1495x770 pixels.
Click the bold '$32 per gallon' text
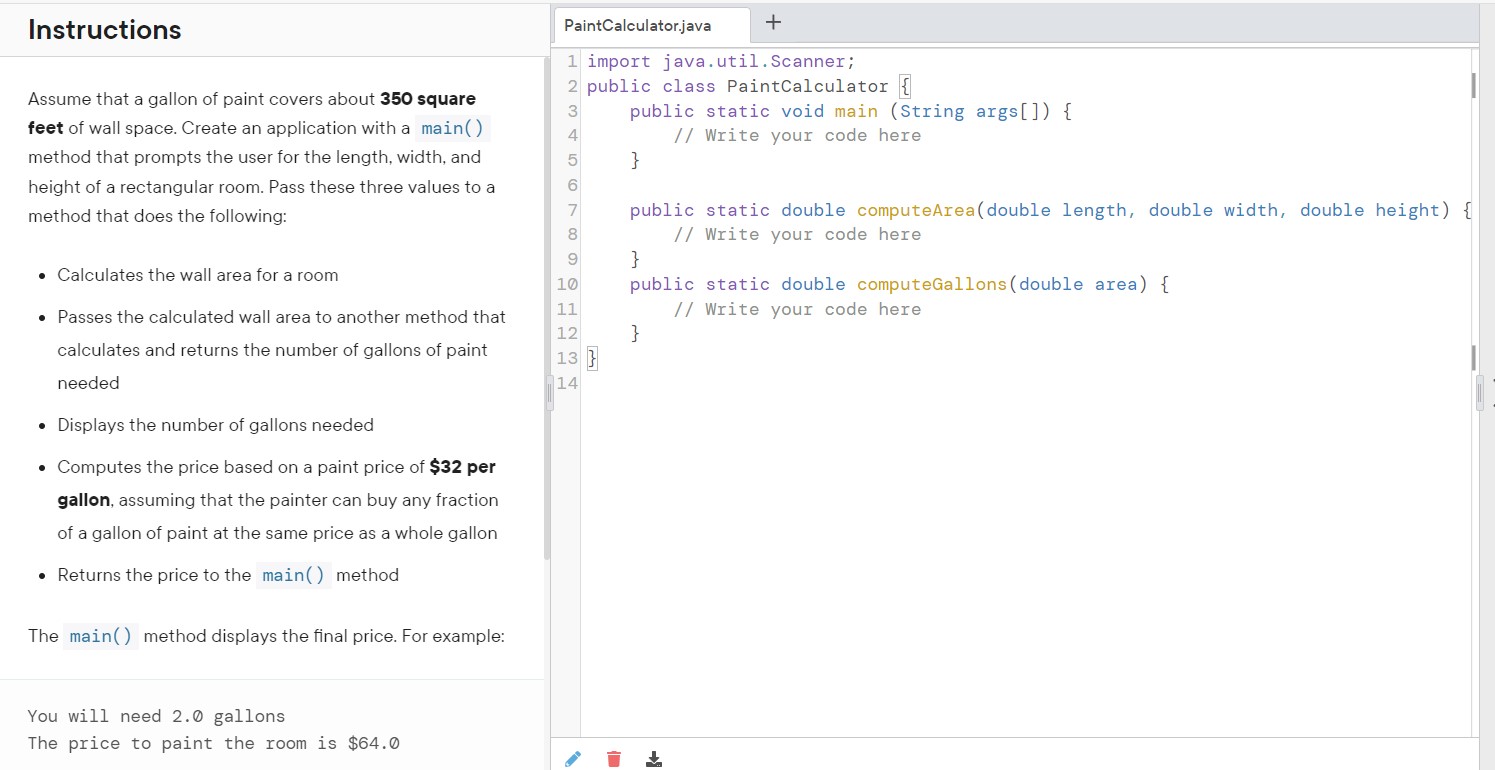click(x=277, y=483)
